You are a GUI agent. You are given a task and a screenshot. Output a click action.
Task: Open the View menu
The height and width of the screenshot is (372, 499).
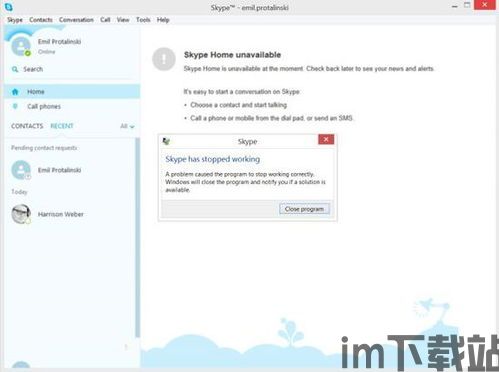pyautogui.click(x=123, y=20)
